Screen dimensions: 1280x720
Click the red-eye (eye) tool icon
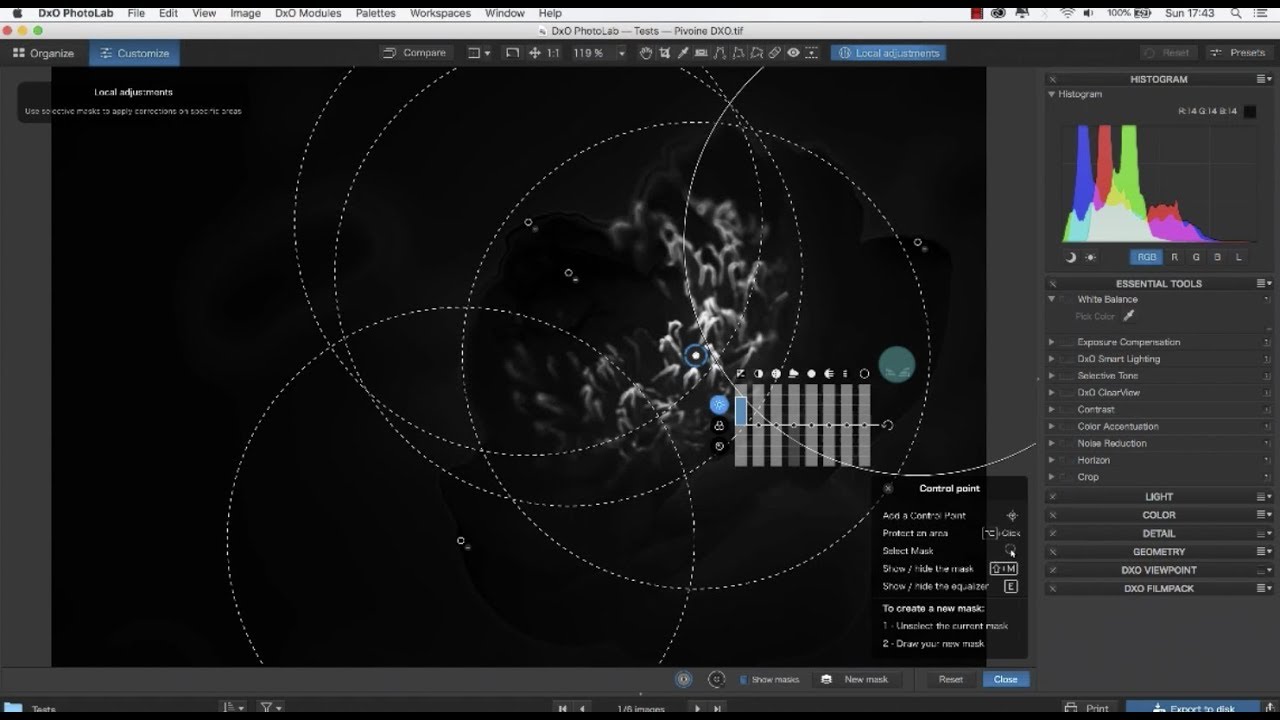[793, 53]
